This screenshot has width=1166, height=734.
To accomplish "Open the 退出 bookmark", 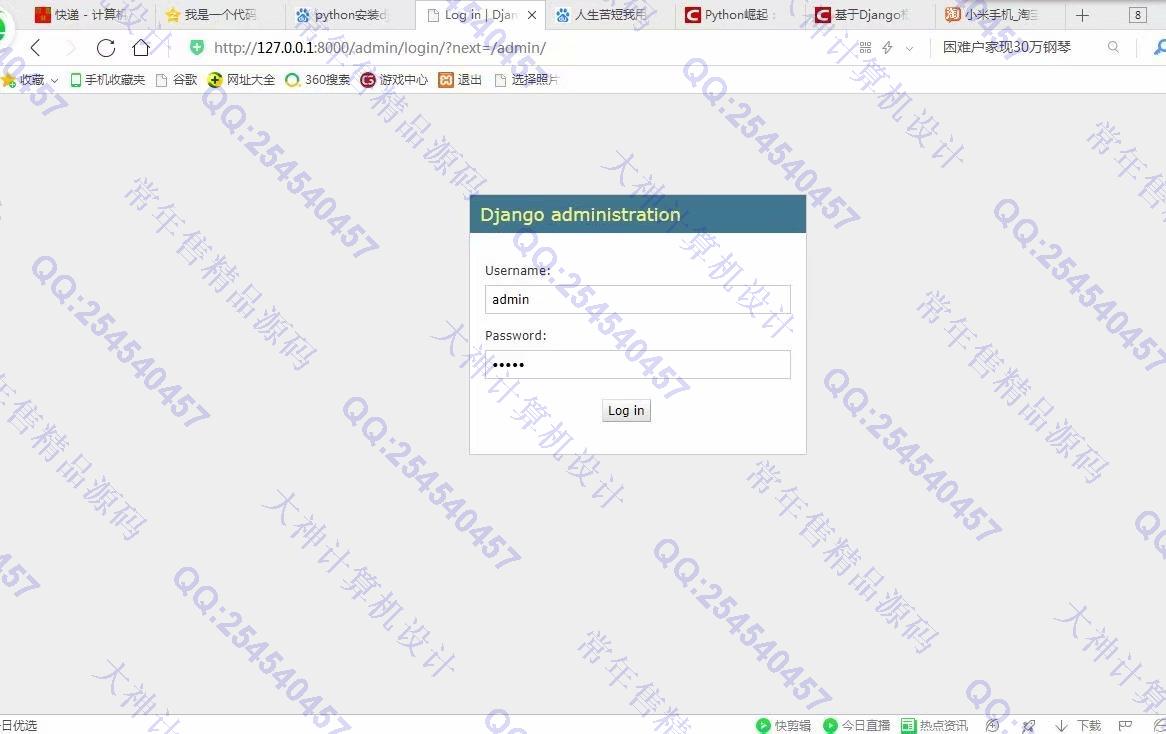I will pyautogui.click(x=460, y=80).
